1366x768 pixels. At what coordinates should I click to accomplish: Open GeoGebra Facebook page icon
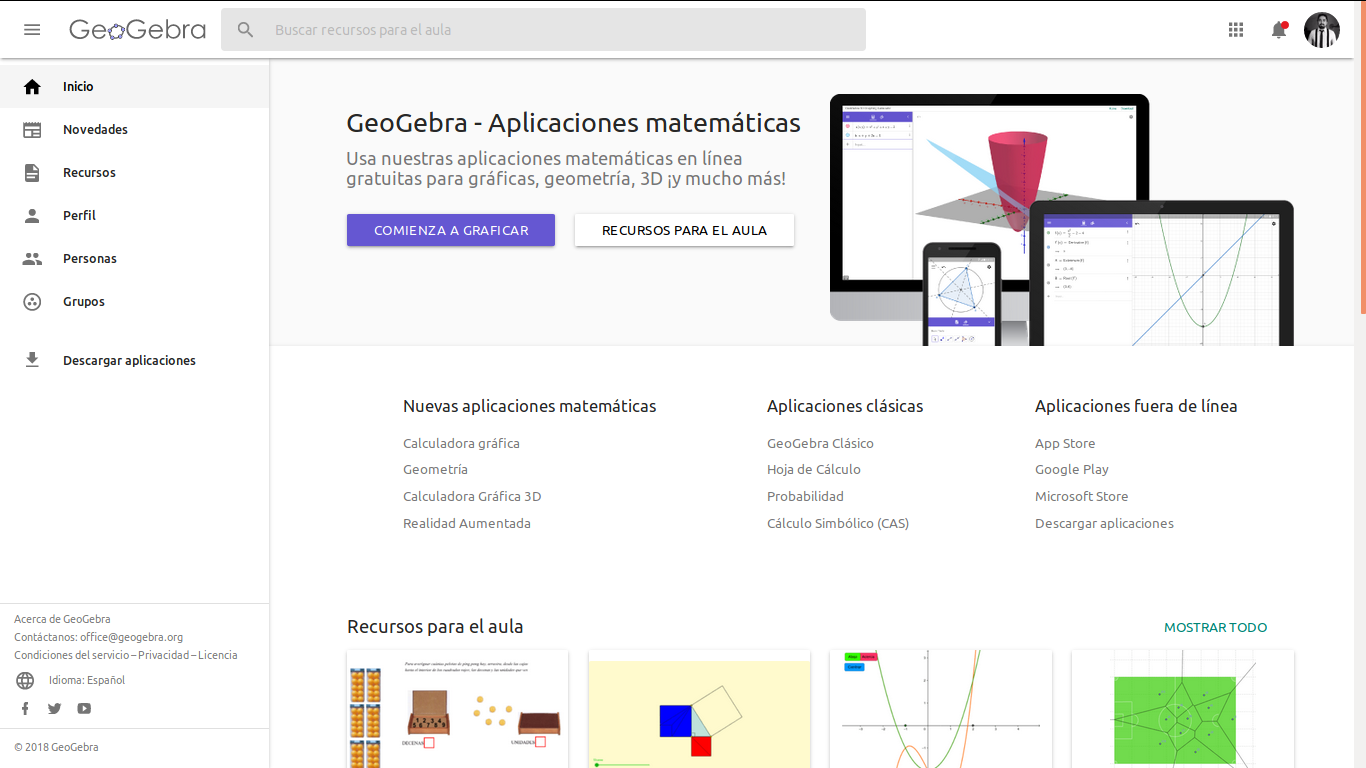pyautogui.click(x=25, y=708)
